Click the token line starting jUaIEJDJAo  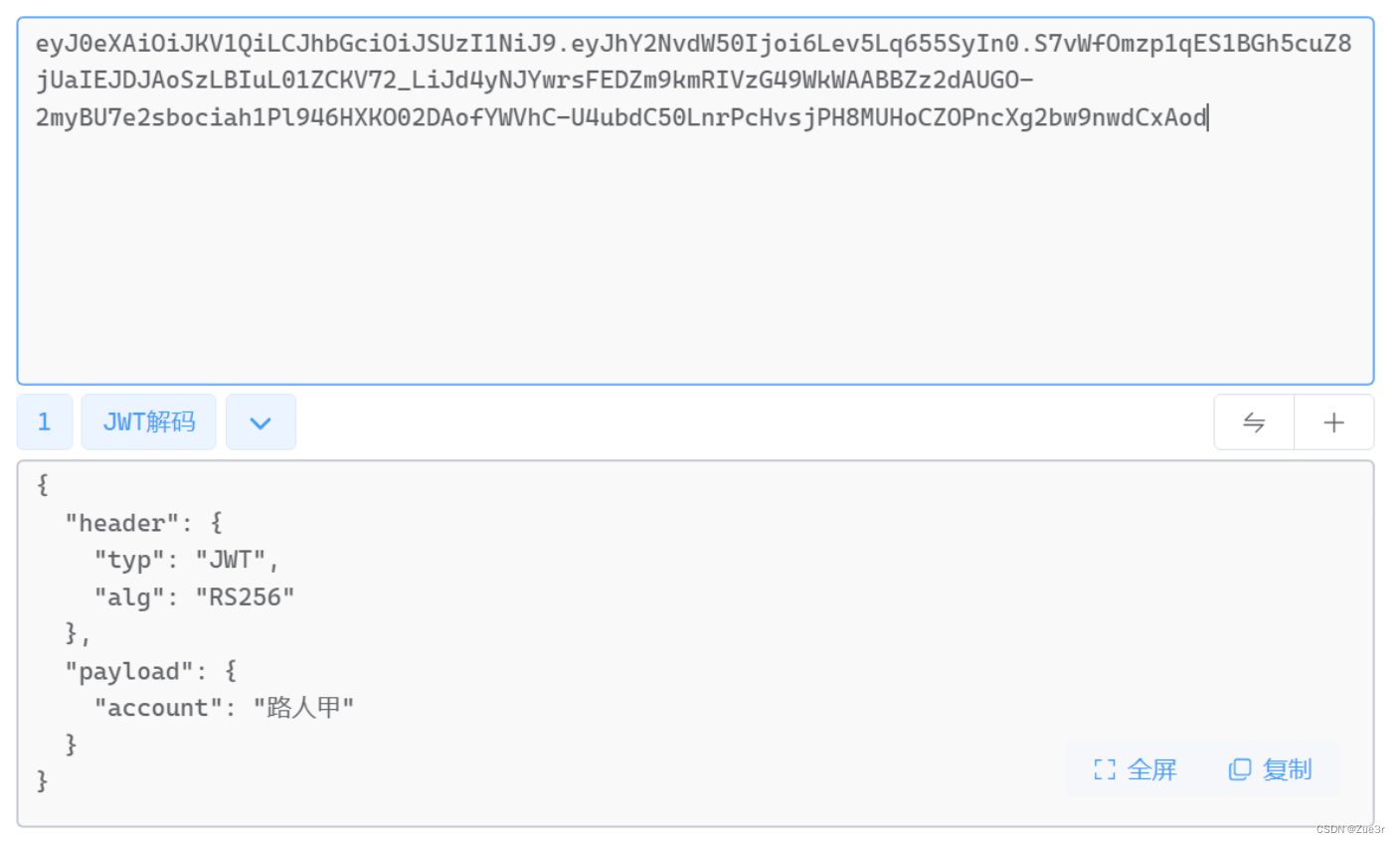point(534,81)
